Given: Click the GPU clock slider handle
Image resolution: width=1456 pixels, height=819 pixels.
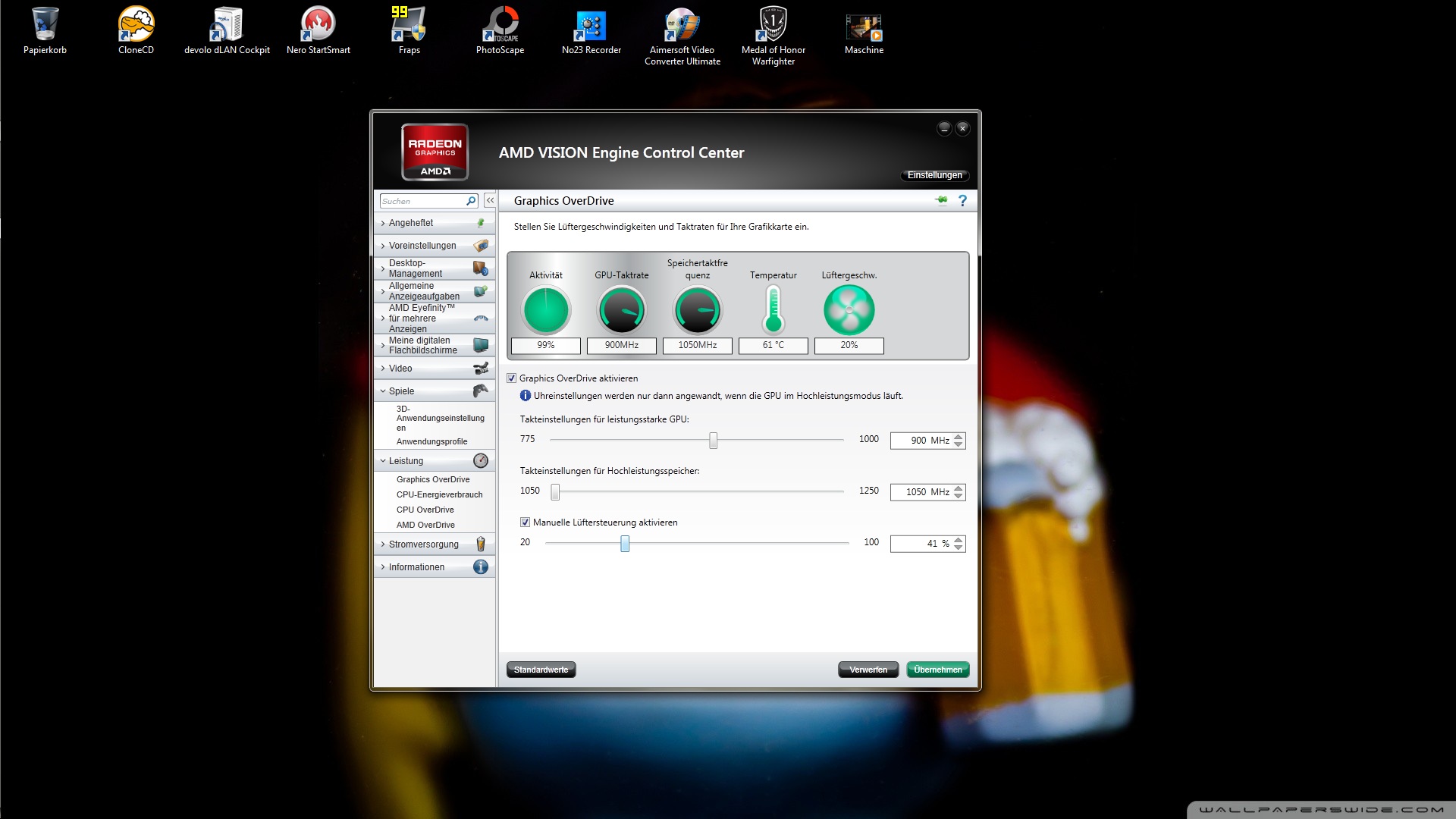Looking at the screenshot, I should point(713,441).
